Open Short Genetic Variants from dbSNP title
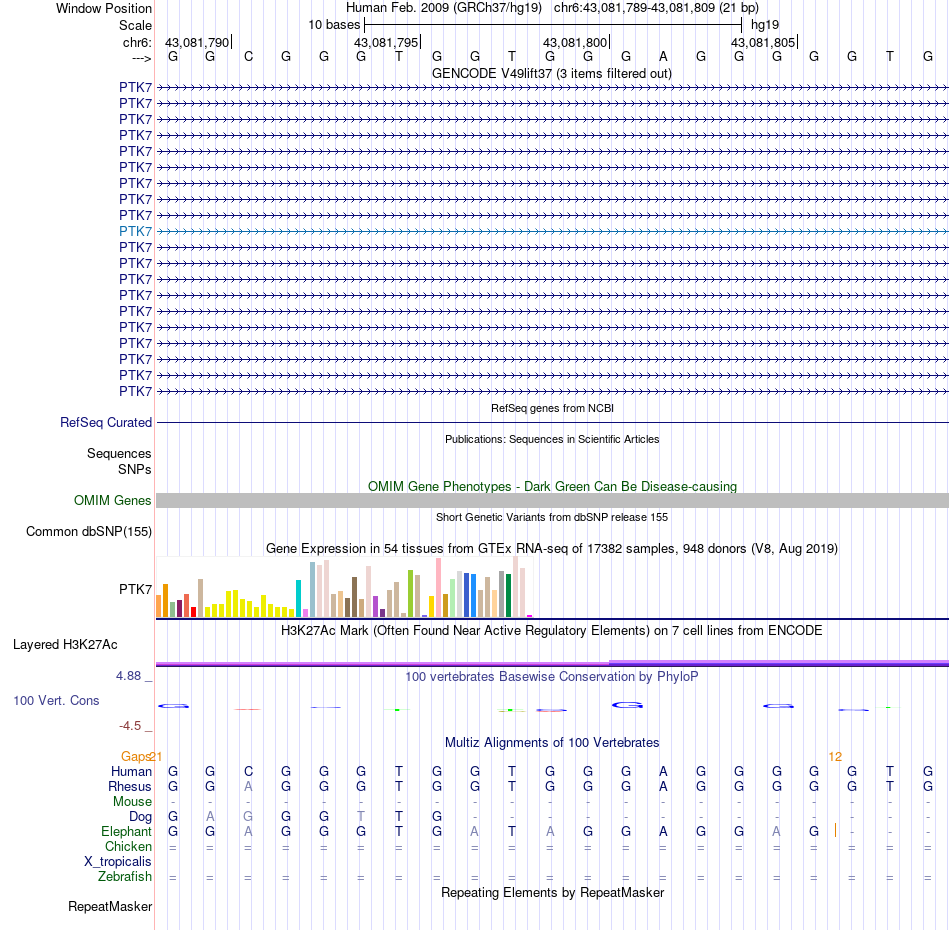 [x=552, y=517]
